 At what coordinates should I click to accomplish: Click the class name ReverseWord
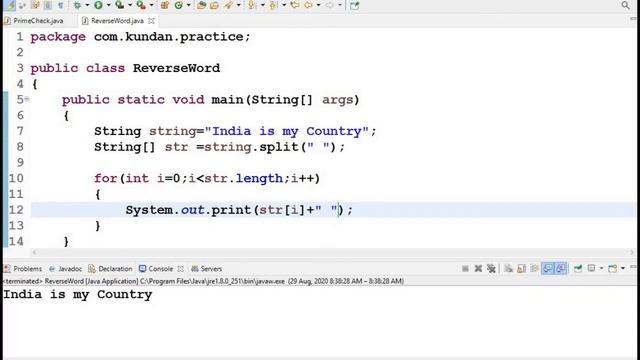click(x=176, y=68)
